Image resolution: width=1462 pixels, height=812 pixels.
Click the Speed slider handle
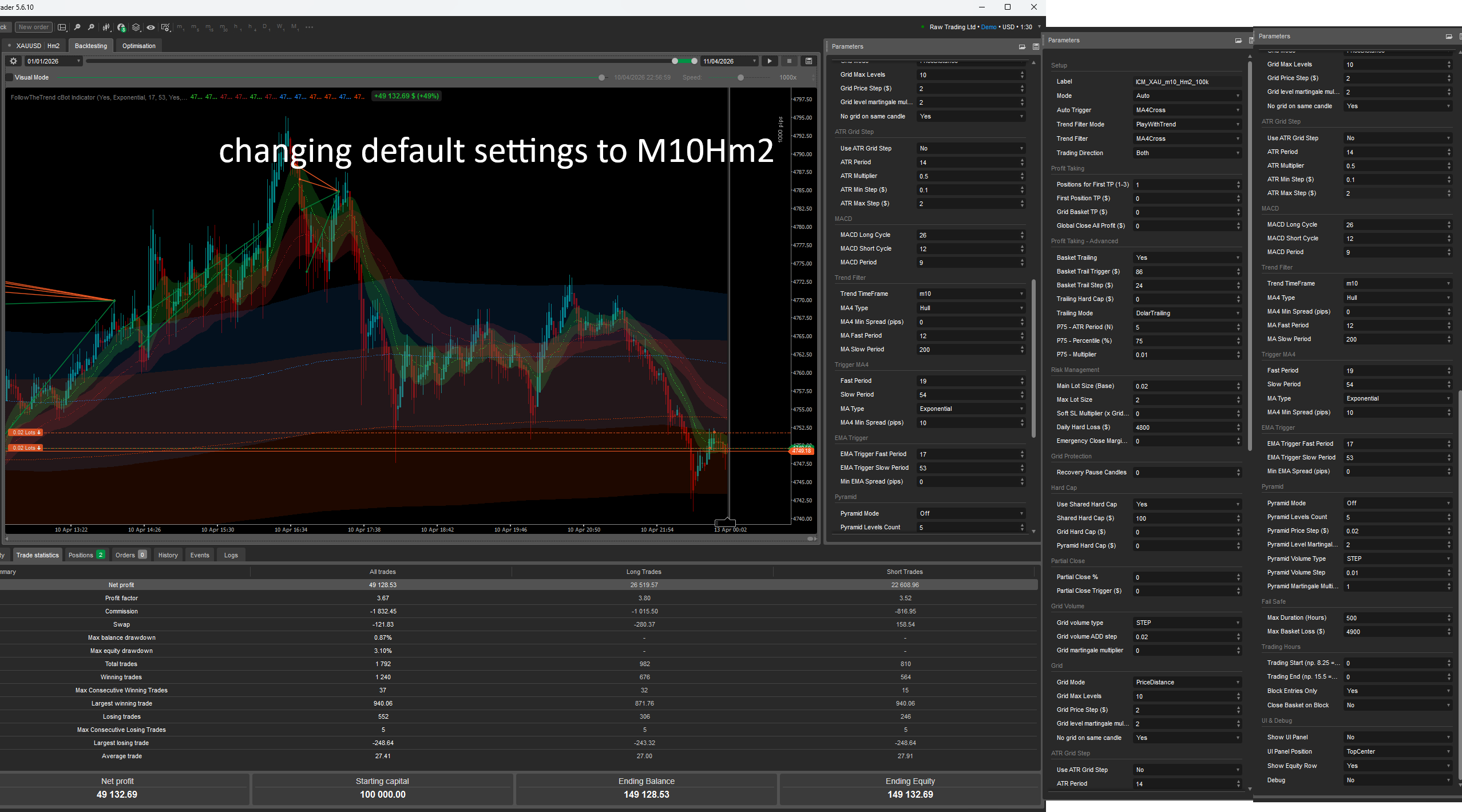click(x=740, y=78)
